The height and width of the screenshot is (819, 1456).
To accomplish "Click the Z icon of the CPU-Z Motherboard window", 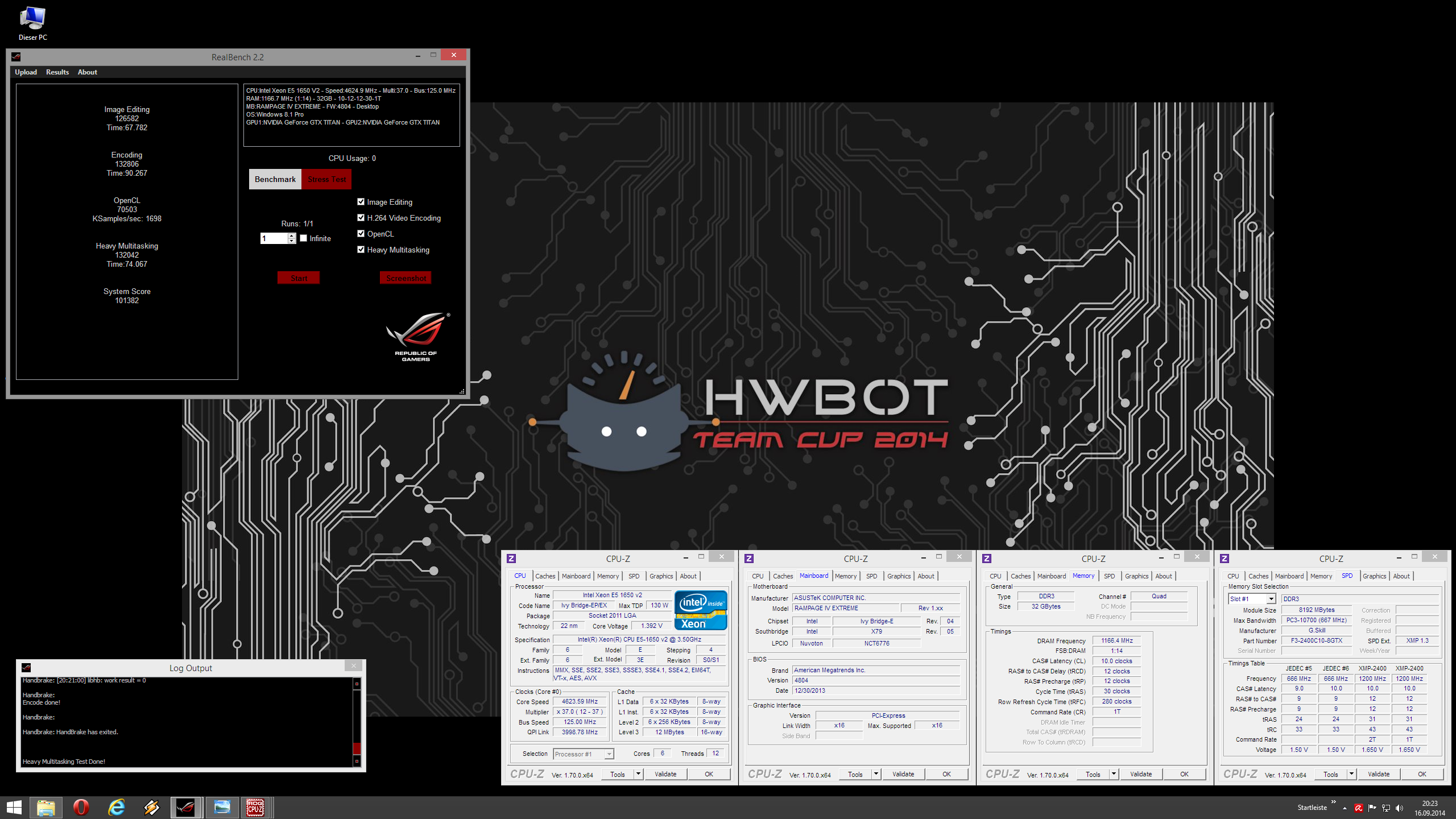I will pos(749,559).
